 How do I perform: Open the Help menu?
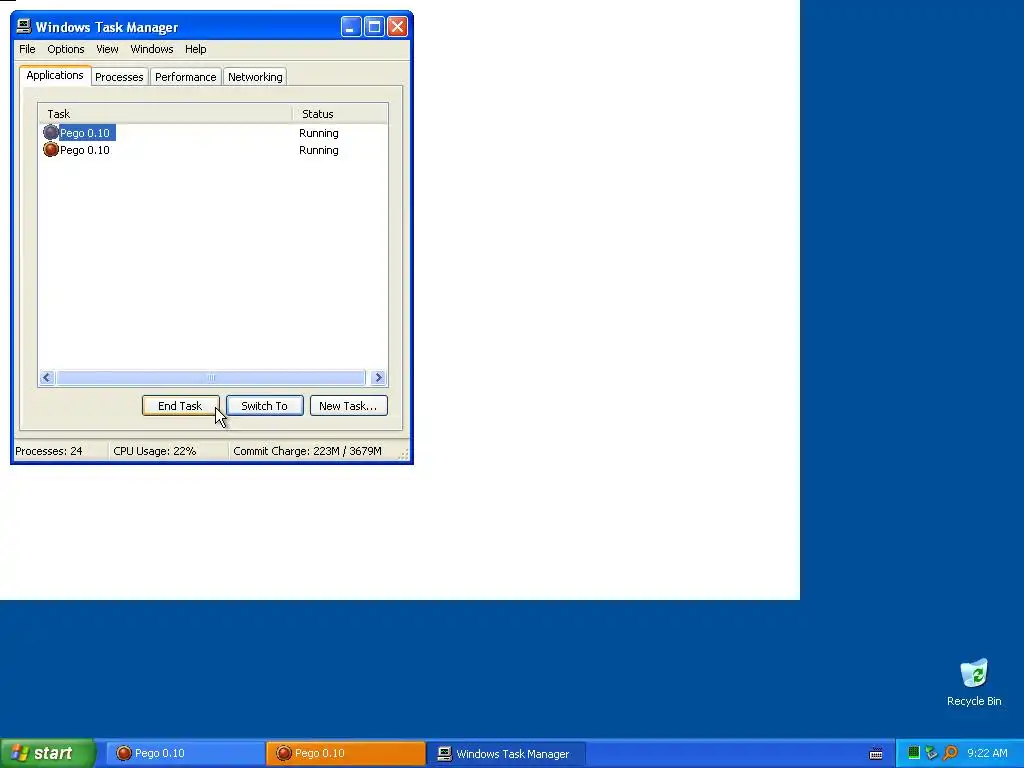click(x=195, y=49)
